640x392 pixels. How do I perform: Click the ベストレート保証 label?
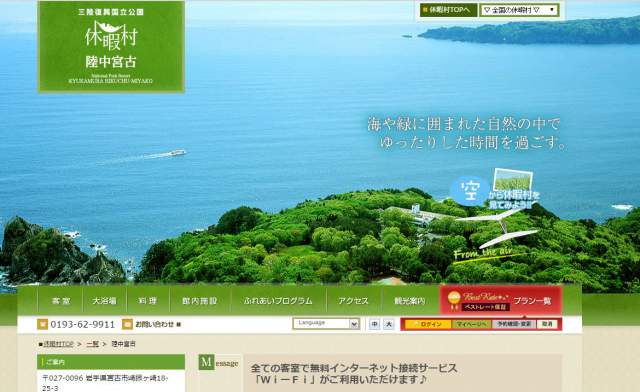pos(486,307)
